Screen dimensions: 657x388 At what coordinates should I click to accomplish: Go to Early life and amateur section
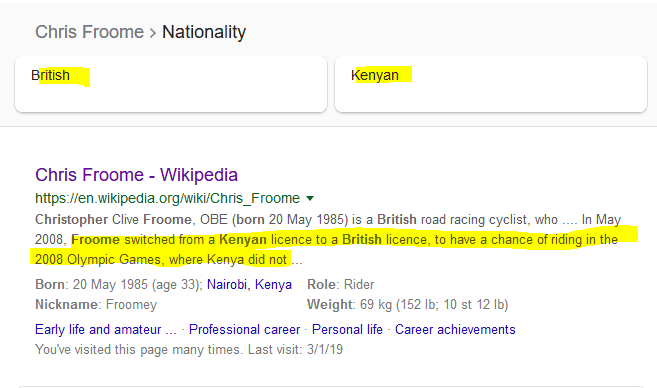106,329
